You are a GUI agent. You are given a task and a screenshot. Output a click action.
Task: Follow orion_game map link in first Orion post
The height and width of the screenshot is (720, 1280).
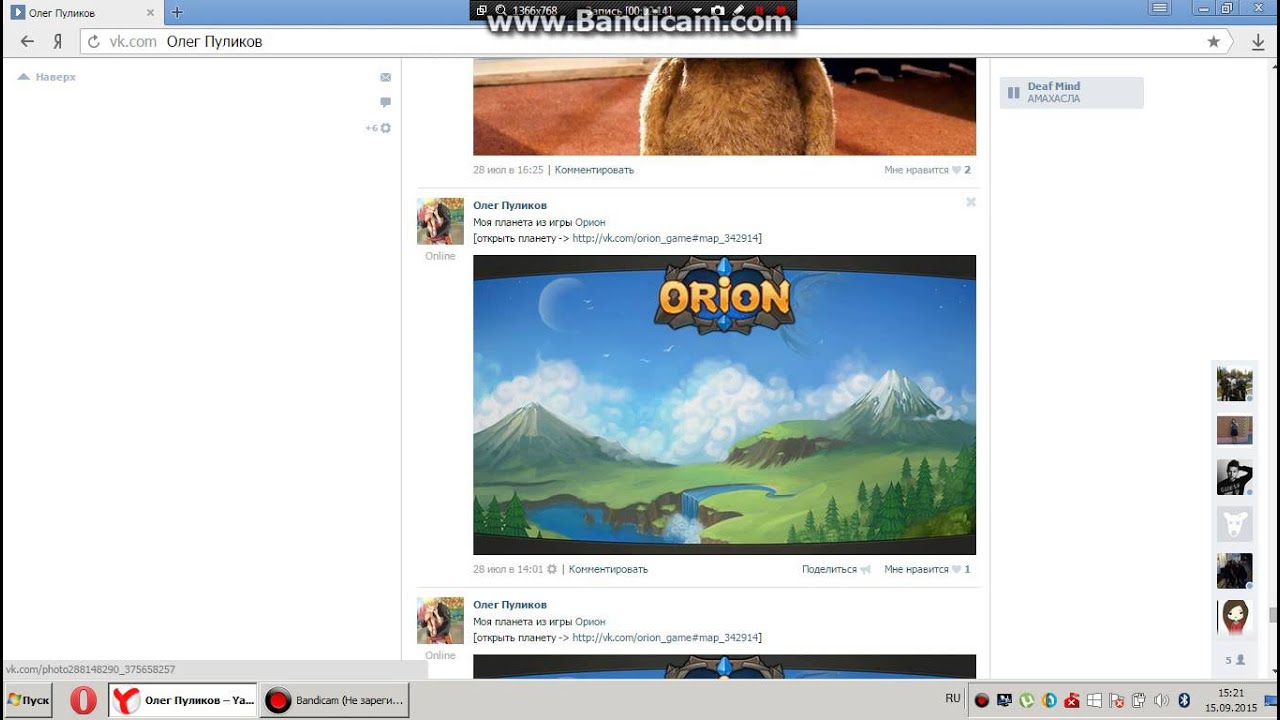665,238
